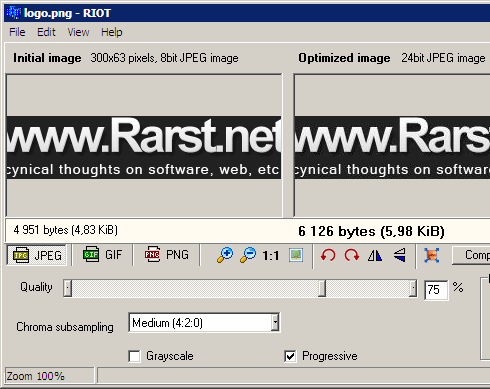The image size is (490, 389).
Task: Click the zoom in magnifier icon
Action: point(225,255)
